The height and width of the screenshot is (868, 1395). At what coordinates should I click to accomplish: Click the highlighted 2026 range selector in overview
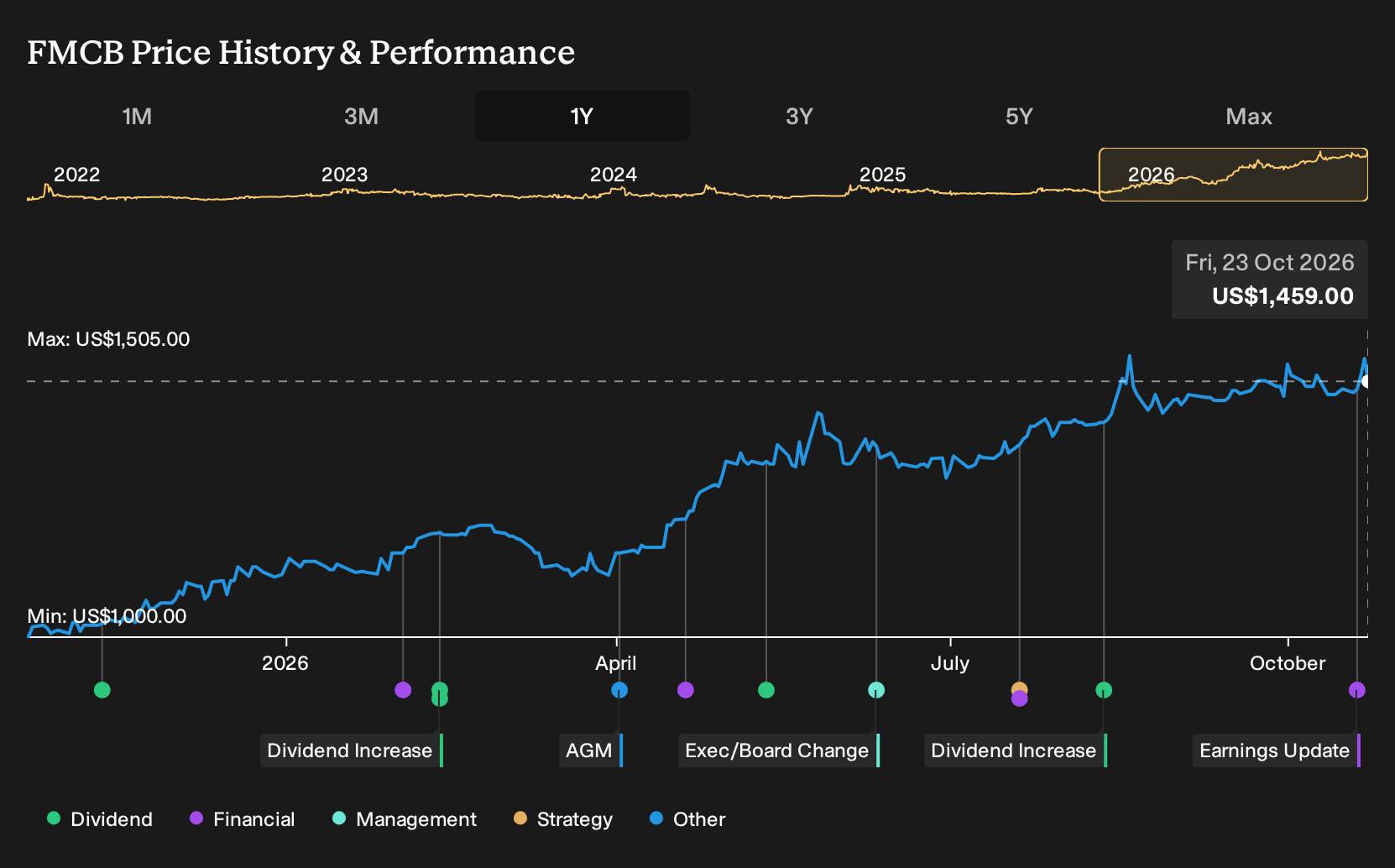1233,175
